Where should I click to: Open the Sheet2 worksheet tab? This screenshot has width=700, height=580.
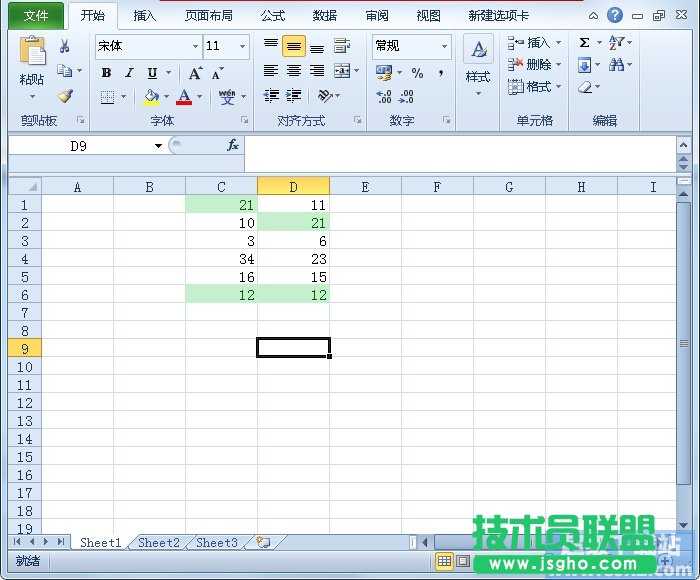pos(158,543)
